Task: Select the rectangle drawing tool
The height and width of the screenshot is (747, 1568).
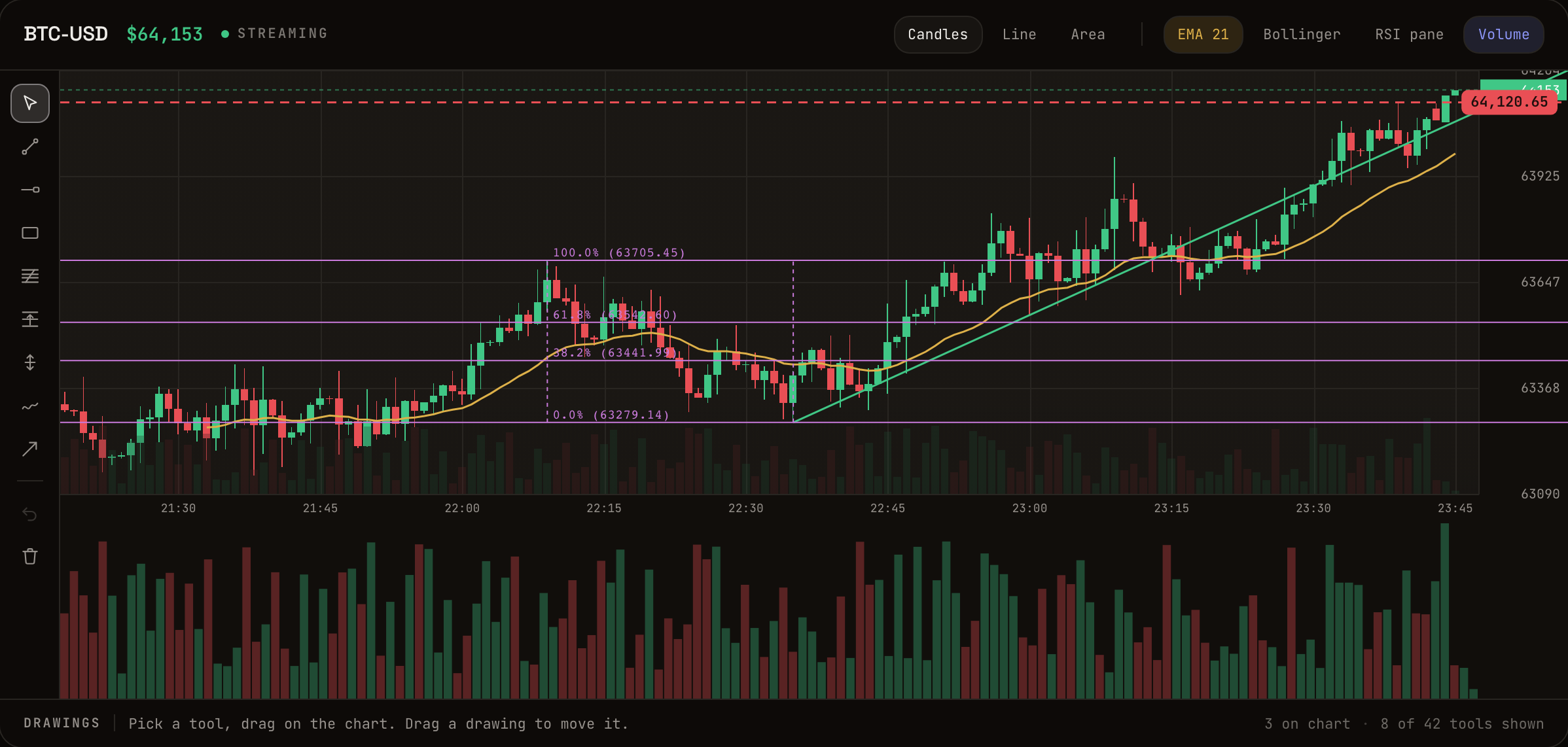Action: pyautogui.click(x=30, y=233)
